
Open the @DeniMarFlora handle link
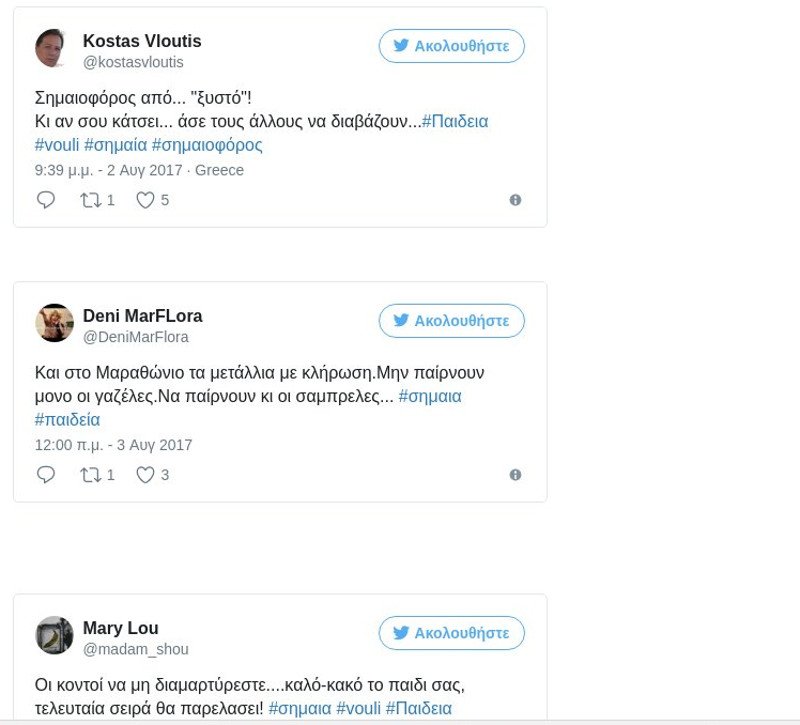136,337
